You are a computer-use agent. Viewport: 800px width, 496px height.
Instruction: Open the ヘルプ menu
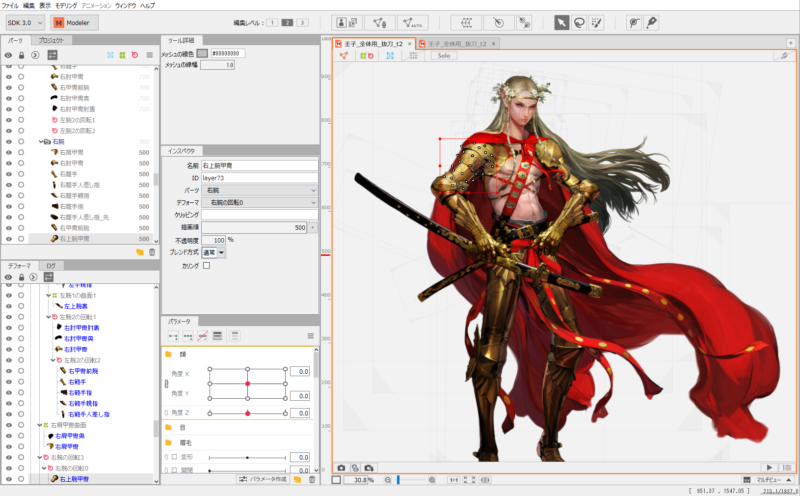pos(147,5)
